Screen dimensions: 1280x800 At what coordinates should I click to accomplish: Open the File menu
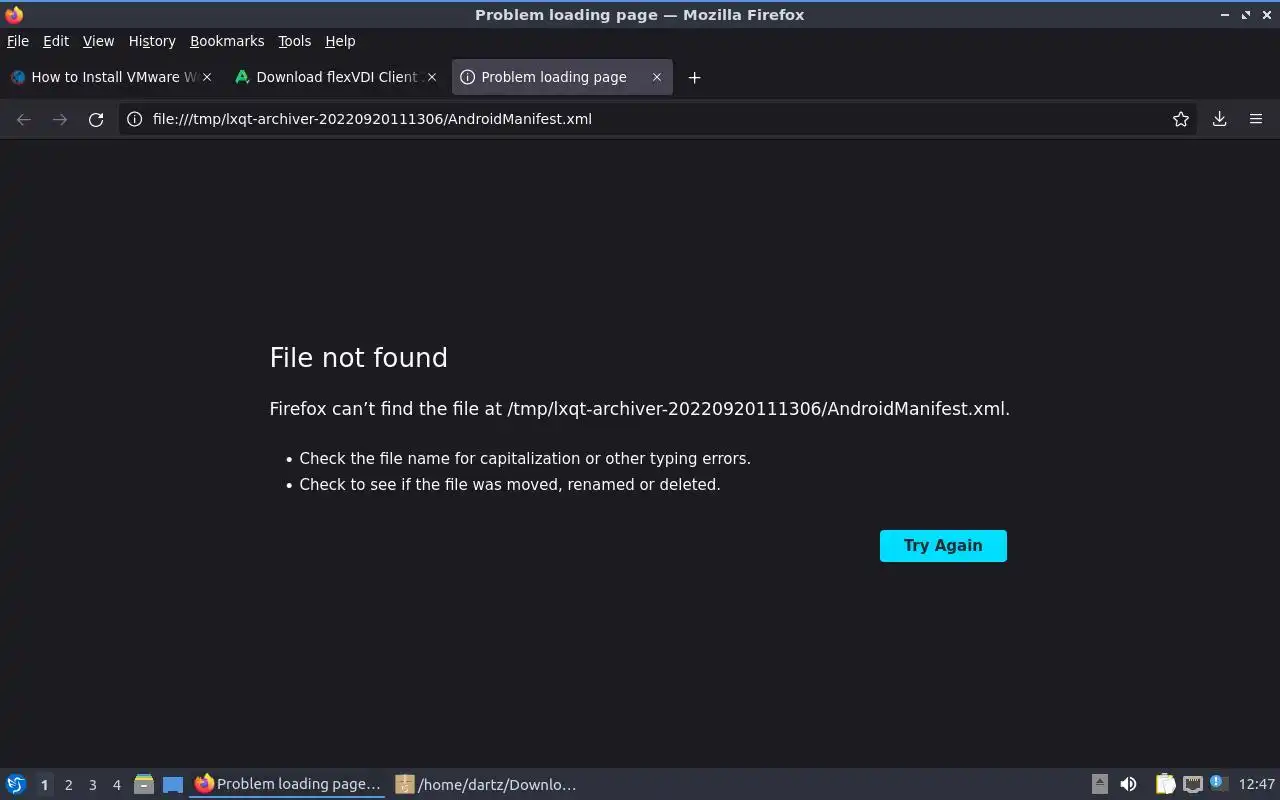[18, 41]
